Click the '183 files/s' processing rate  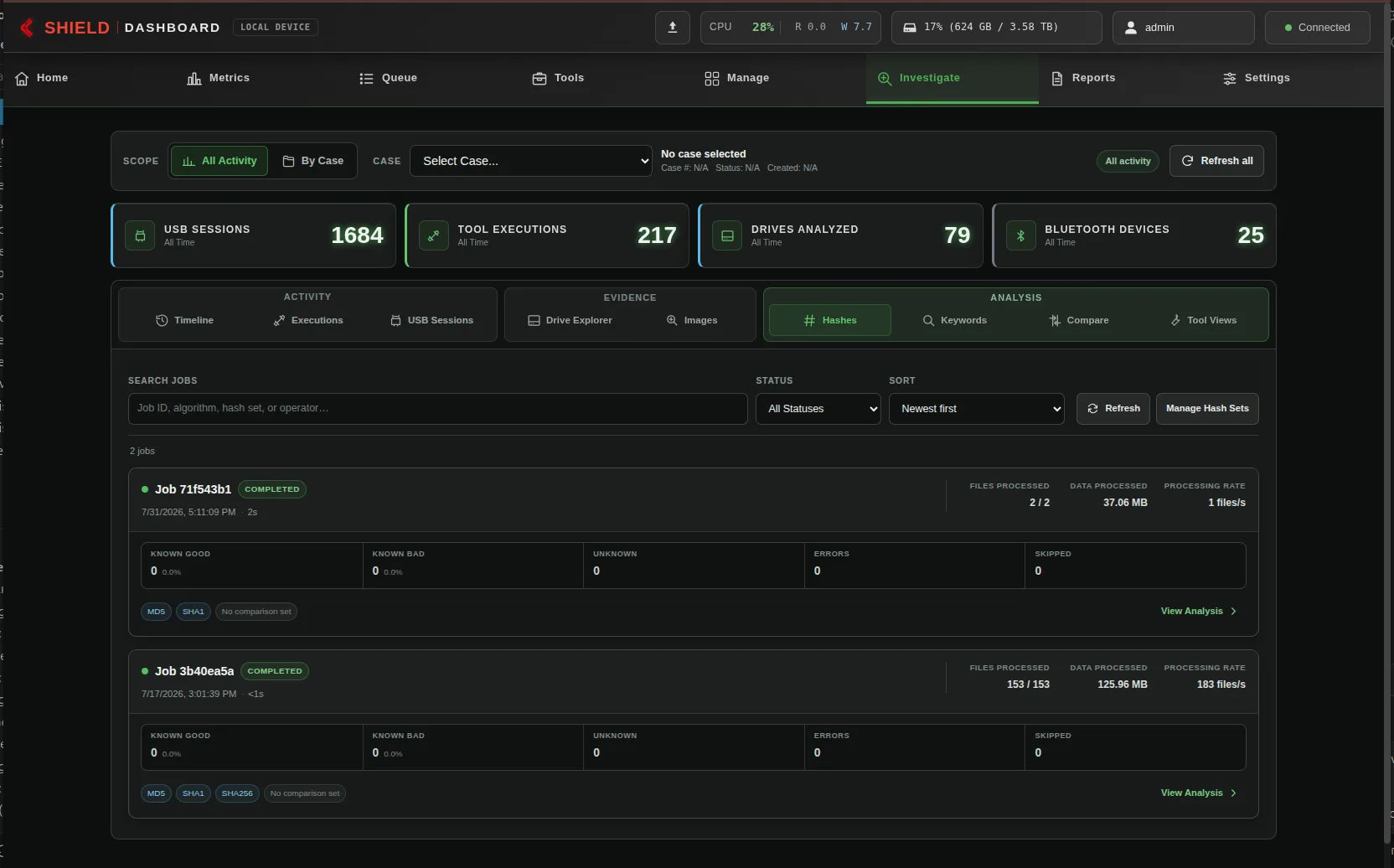[1221, 685]
